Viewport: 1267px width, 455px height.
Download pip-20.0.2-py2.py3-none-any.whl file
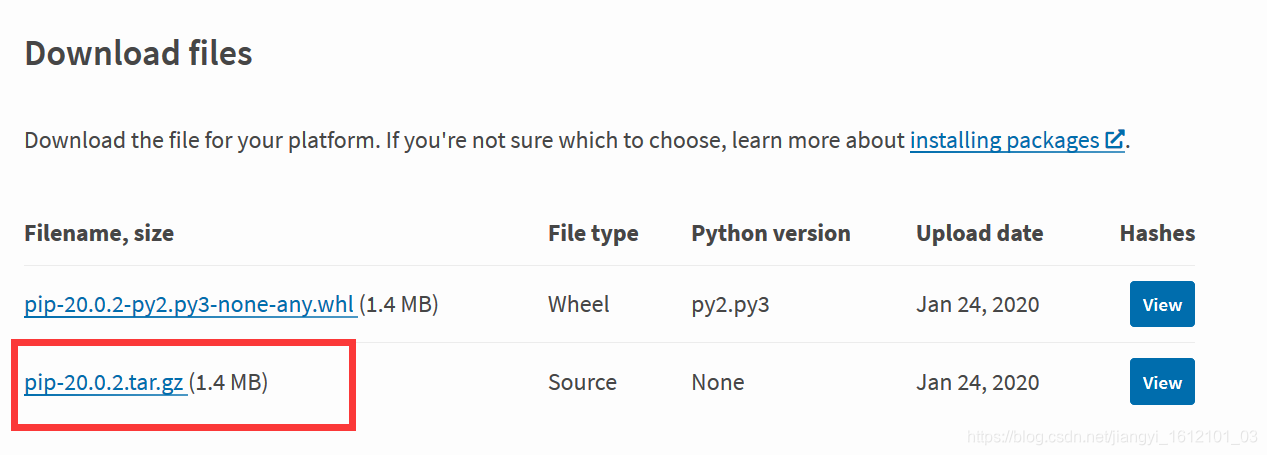click(x=189, y=304)
